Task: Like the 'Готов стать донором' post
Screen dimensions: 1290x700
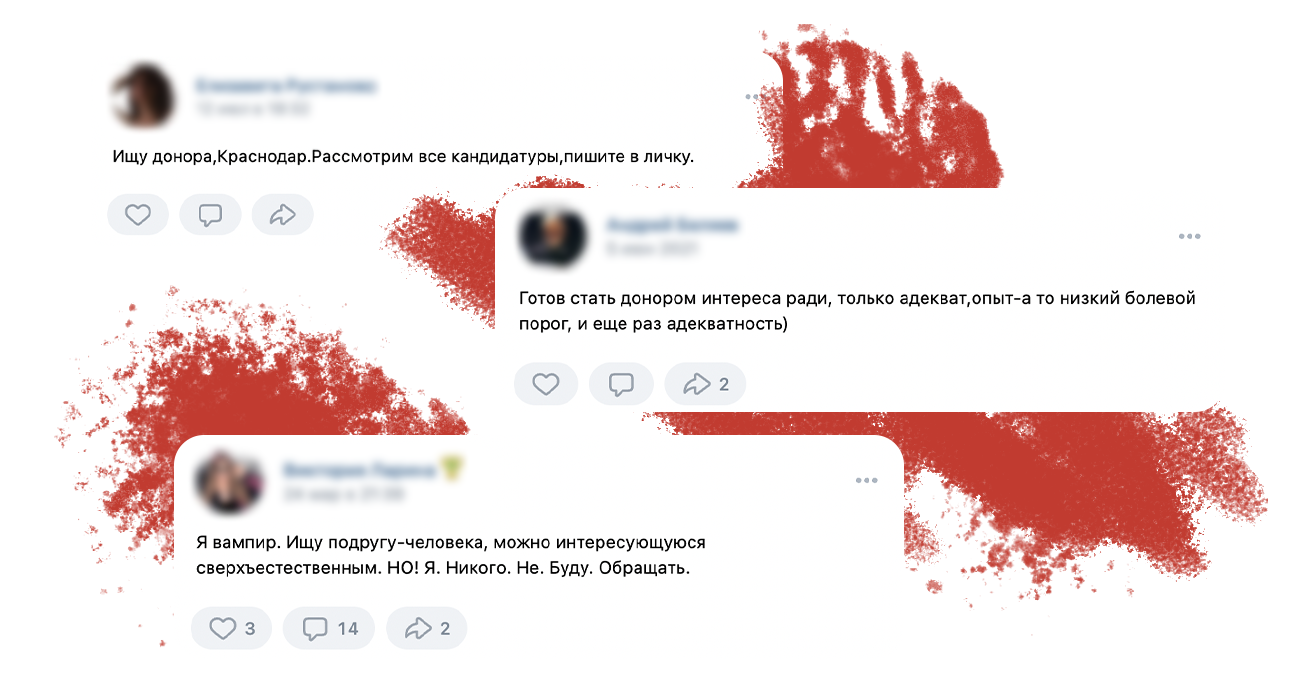Action: point(546,384)
